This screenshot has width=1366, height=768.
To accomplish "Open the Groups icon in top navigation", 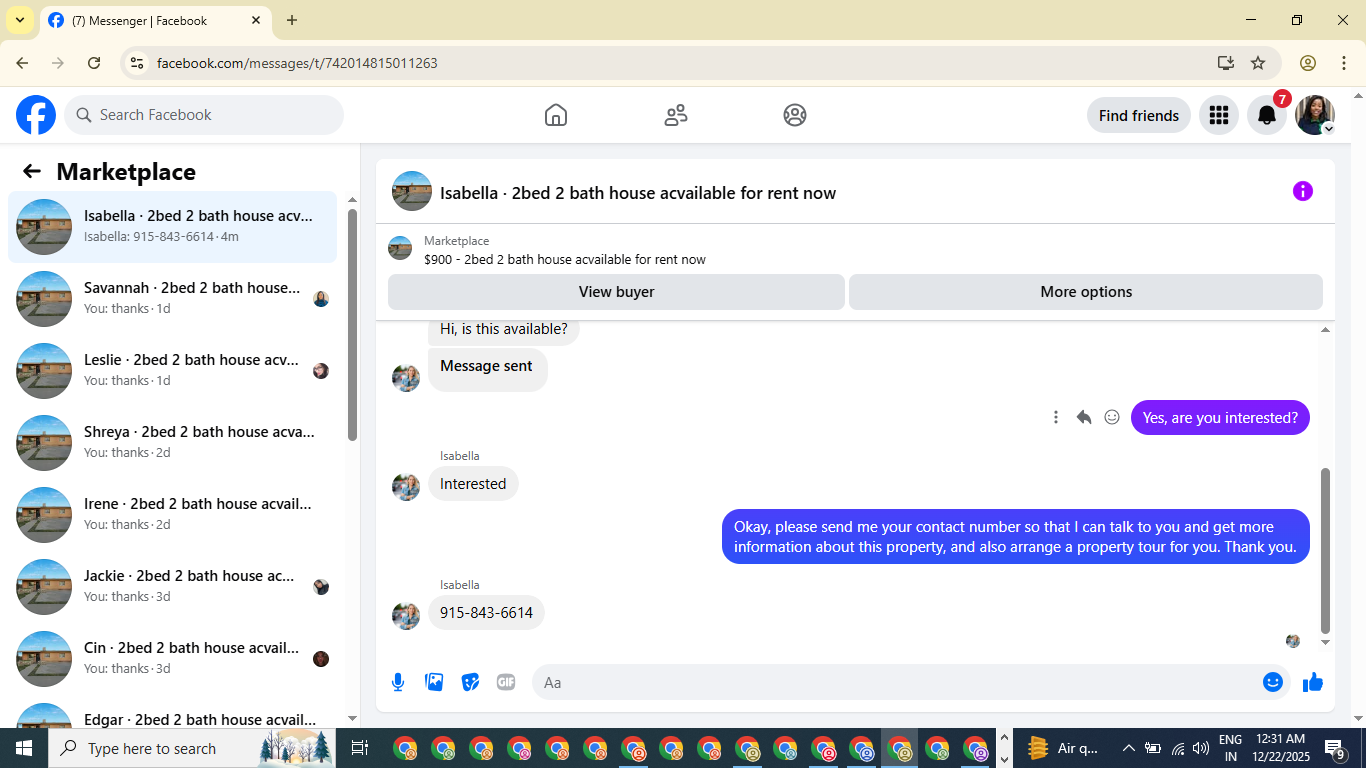I will tap(795, 115).
